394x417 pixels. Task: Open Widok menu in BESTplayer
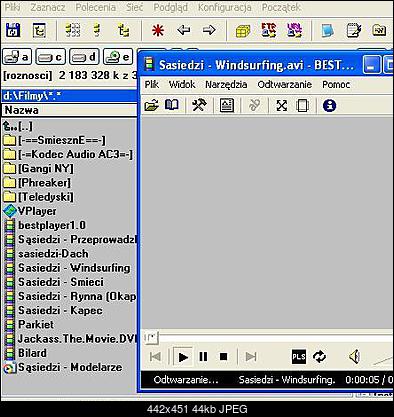point(182,85)
